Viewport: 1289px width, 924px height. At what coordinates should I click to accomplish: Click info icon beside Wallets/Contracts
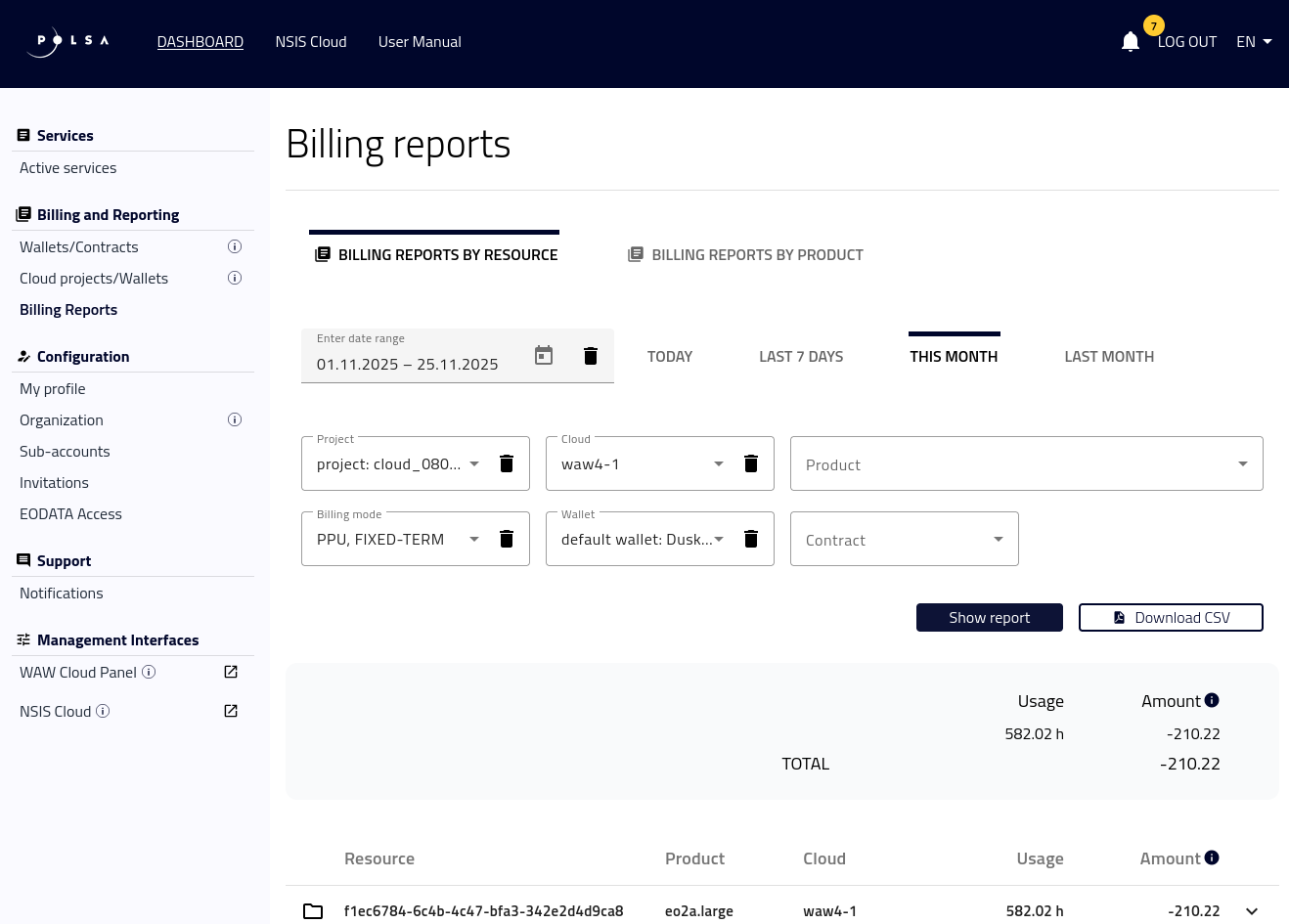pyautogui.click(x=235, y=246)
